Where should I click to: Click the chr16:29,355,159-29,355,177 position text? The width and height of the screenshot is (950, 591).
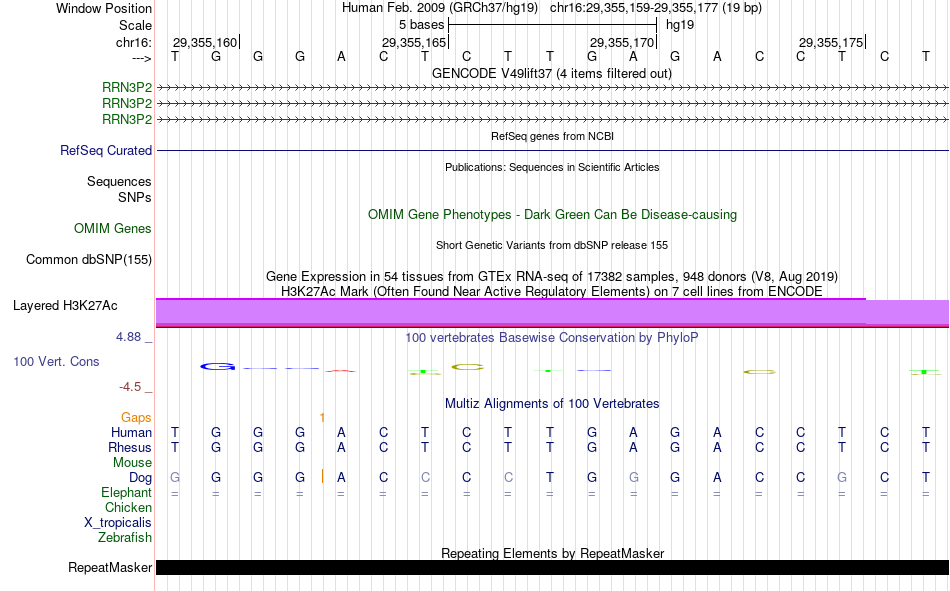point(656,8)
